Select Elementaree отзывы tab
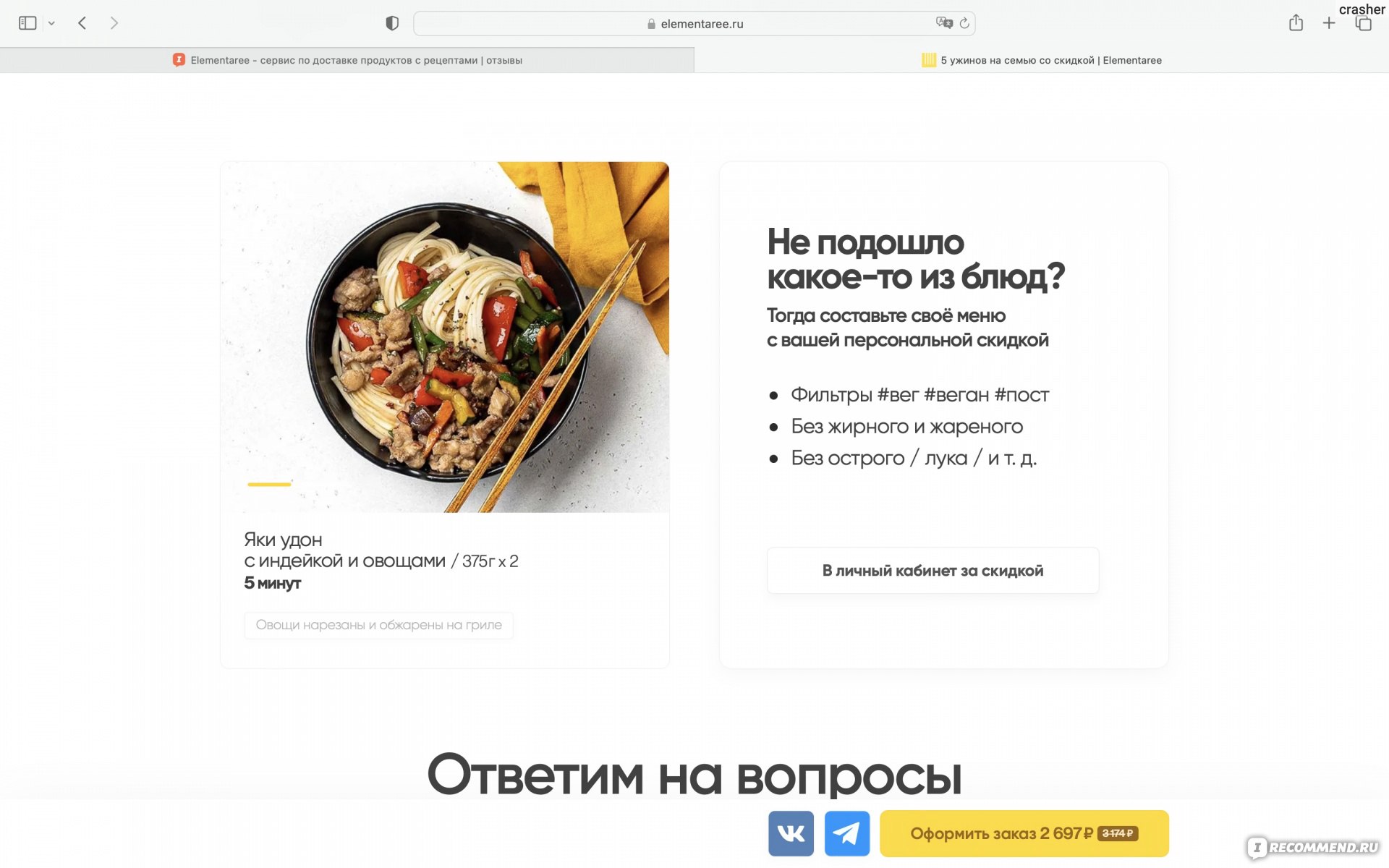This screenshot has width=1389, height=868. point(347,60)
